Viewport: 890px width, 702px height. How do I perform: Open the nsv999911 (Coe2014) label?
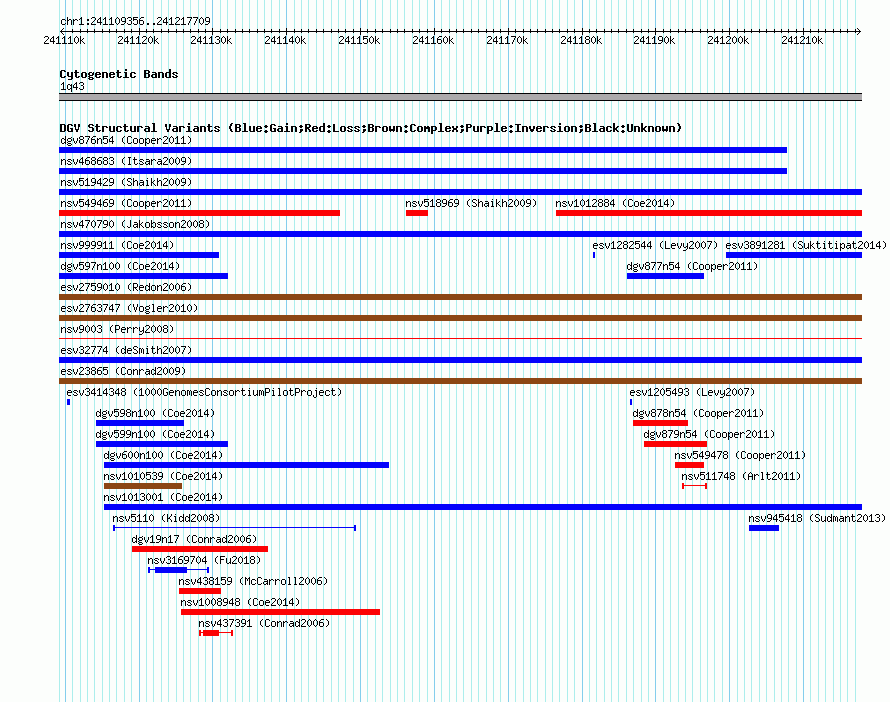pos(117,245)
